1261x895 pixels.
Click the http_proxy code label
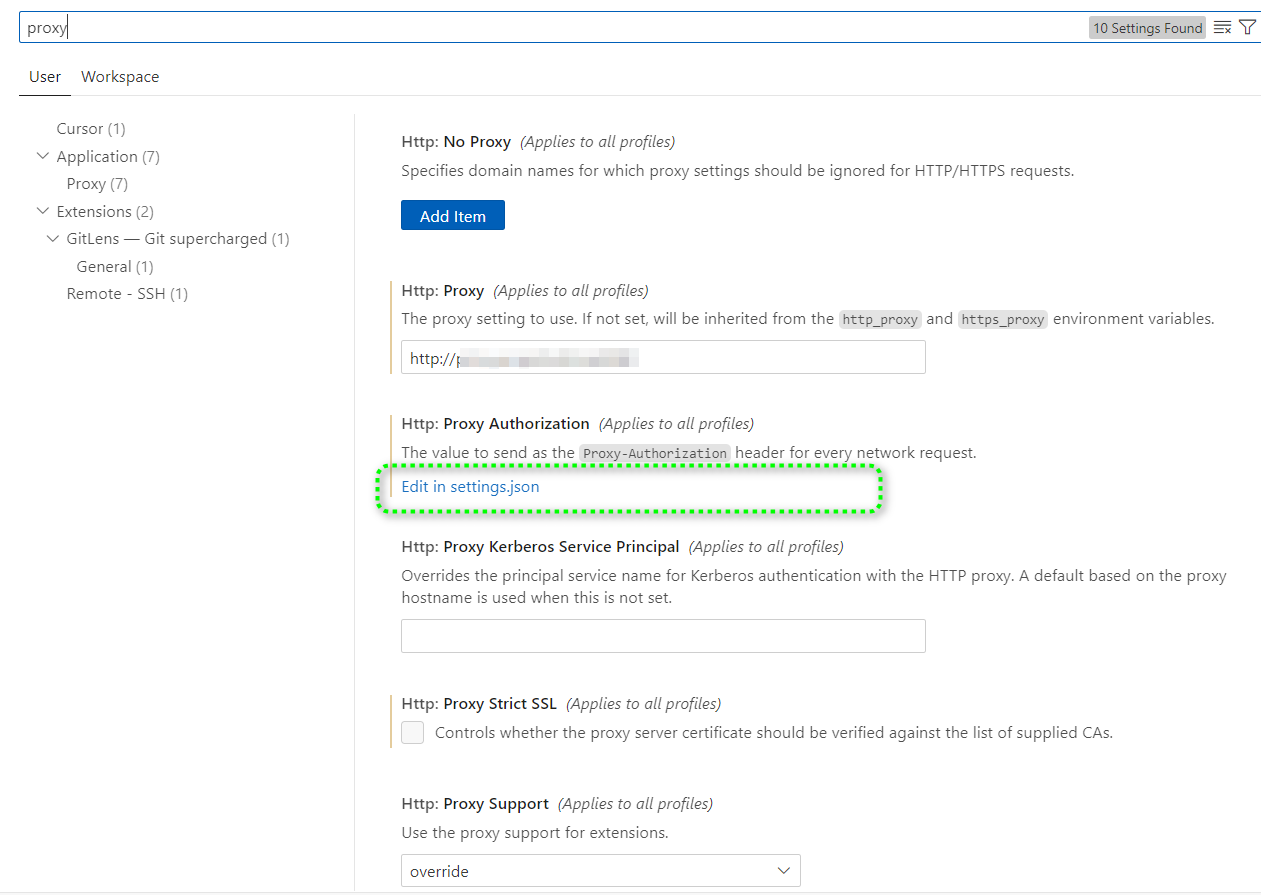pyautogui.click(x=880, y=320)
